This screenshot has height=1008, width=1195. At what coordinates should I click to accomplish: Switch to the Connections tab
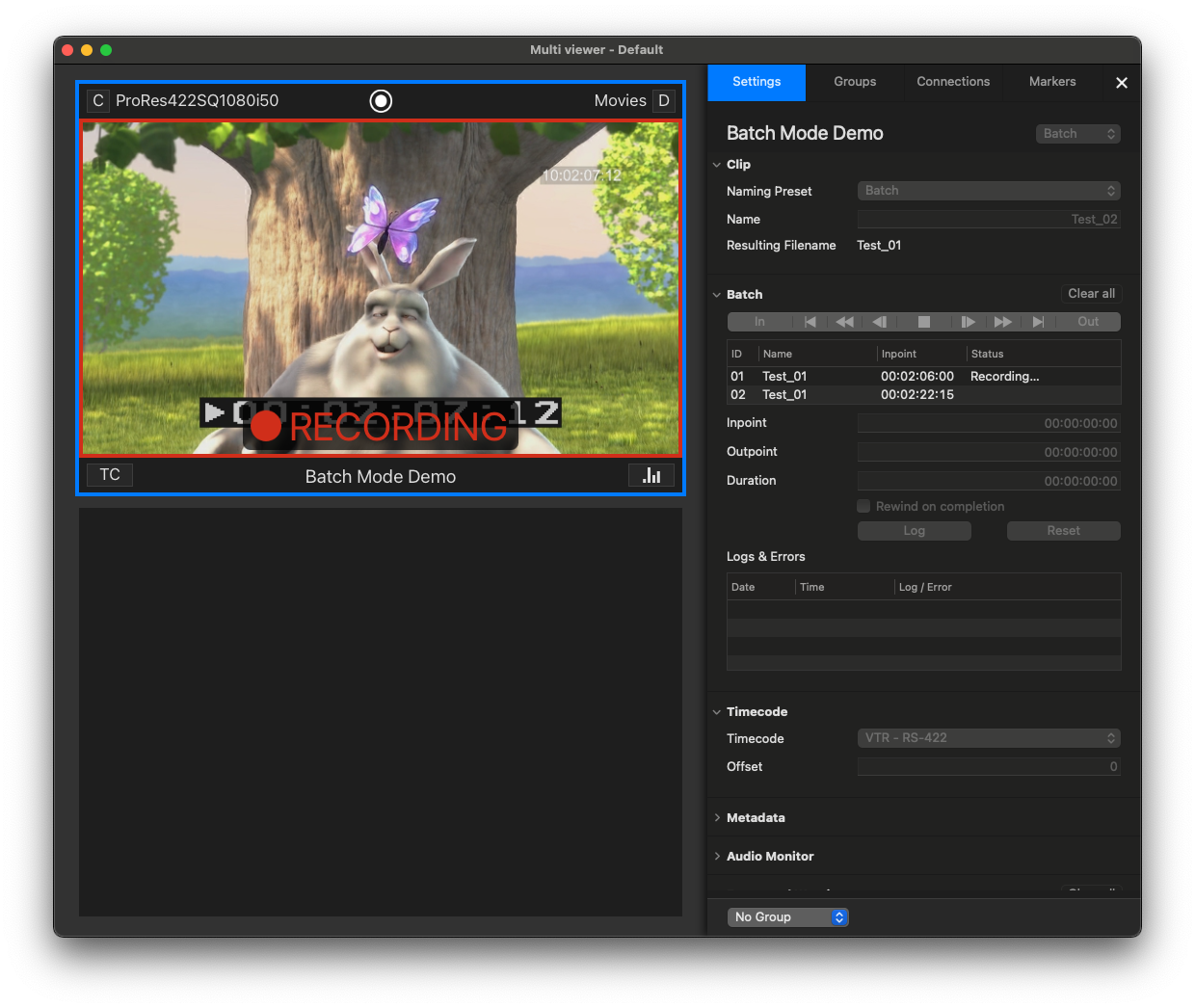953,83
